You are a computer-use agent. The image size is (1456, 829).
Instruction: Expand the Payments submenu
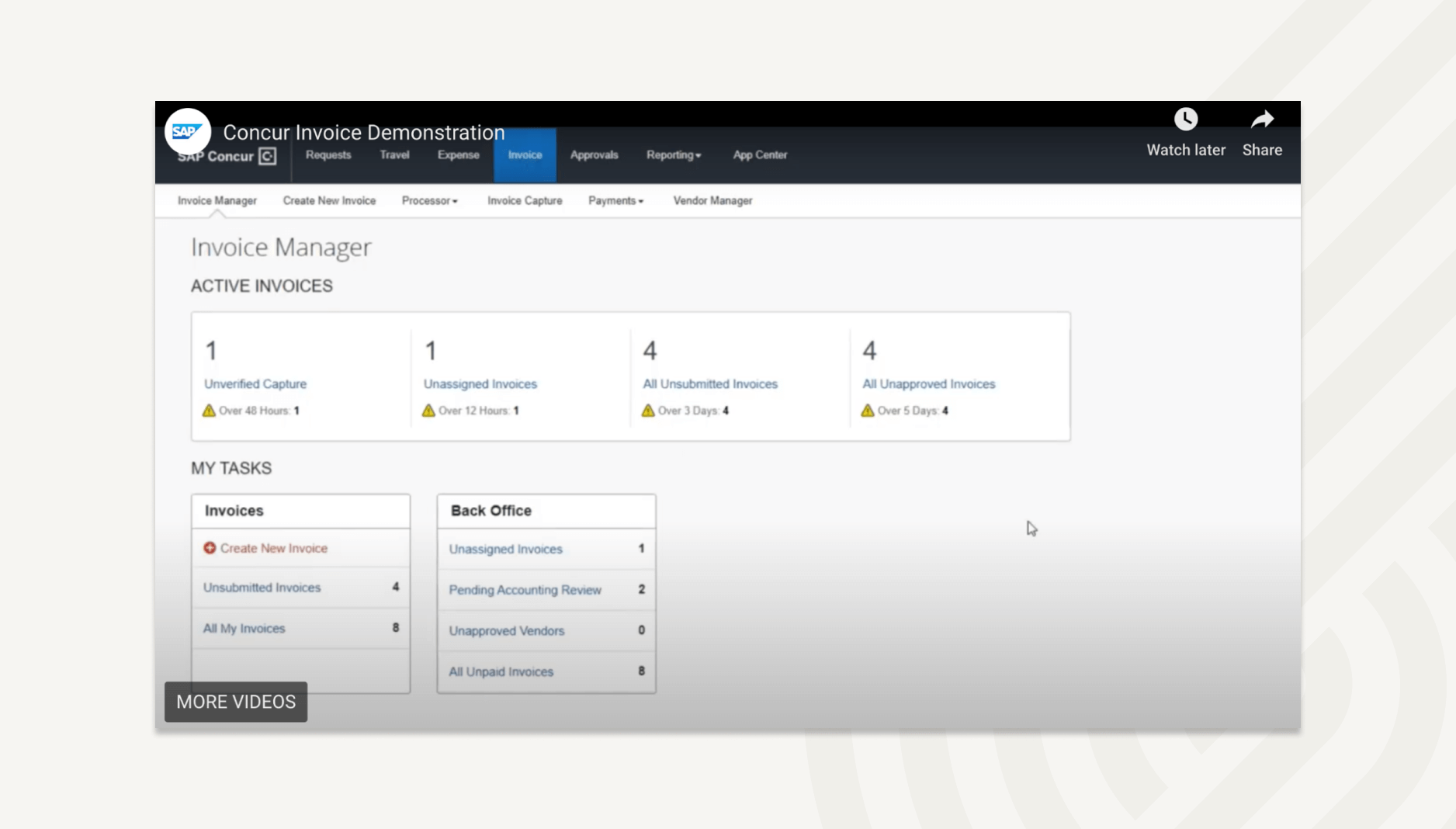click(x=615, y=200)
